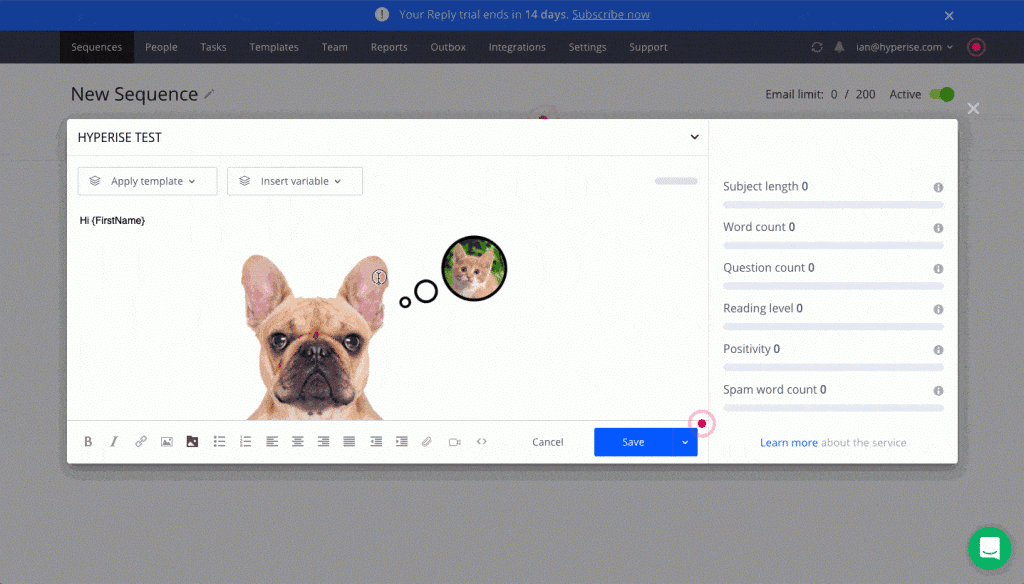
Task: Open the Apply template dropdown
Action: 147,181
